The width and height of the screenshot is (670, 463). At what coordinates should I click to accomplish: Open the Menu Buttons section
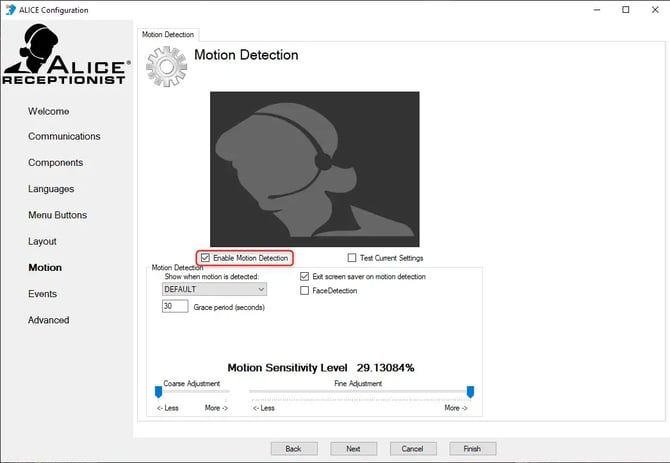tap(57, 215)
